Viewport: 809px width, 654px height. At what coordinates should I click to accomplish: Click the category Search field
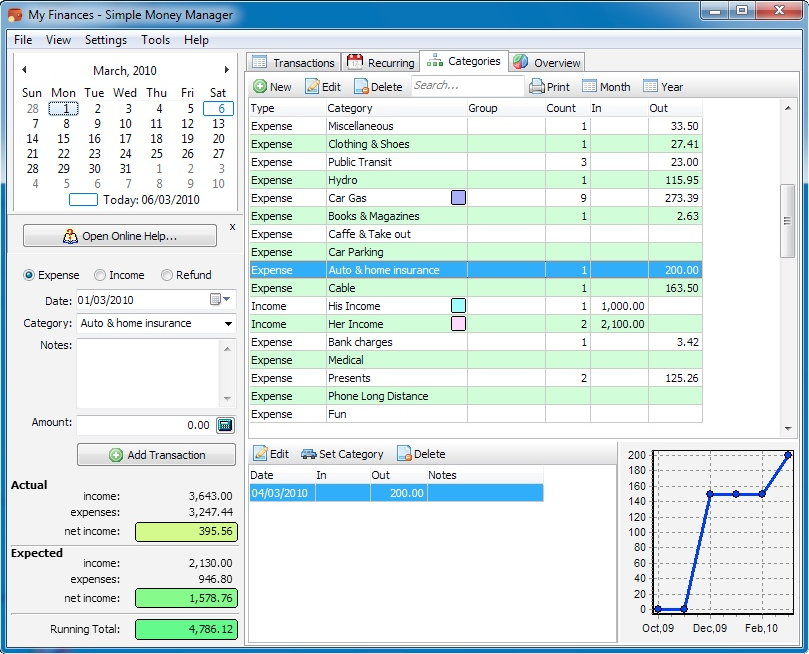click(x=466, y=86)
